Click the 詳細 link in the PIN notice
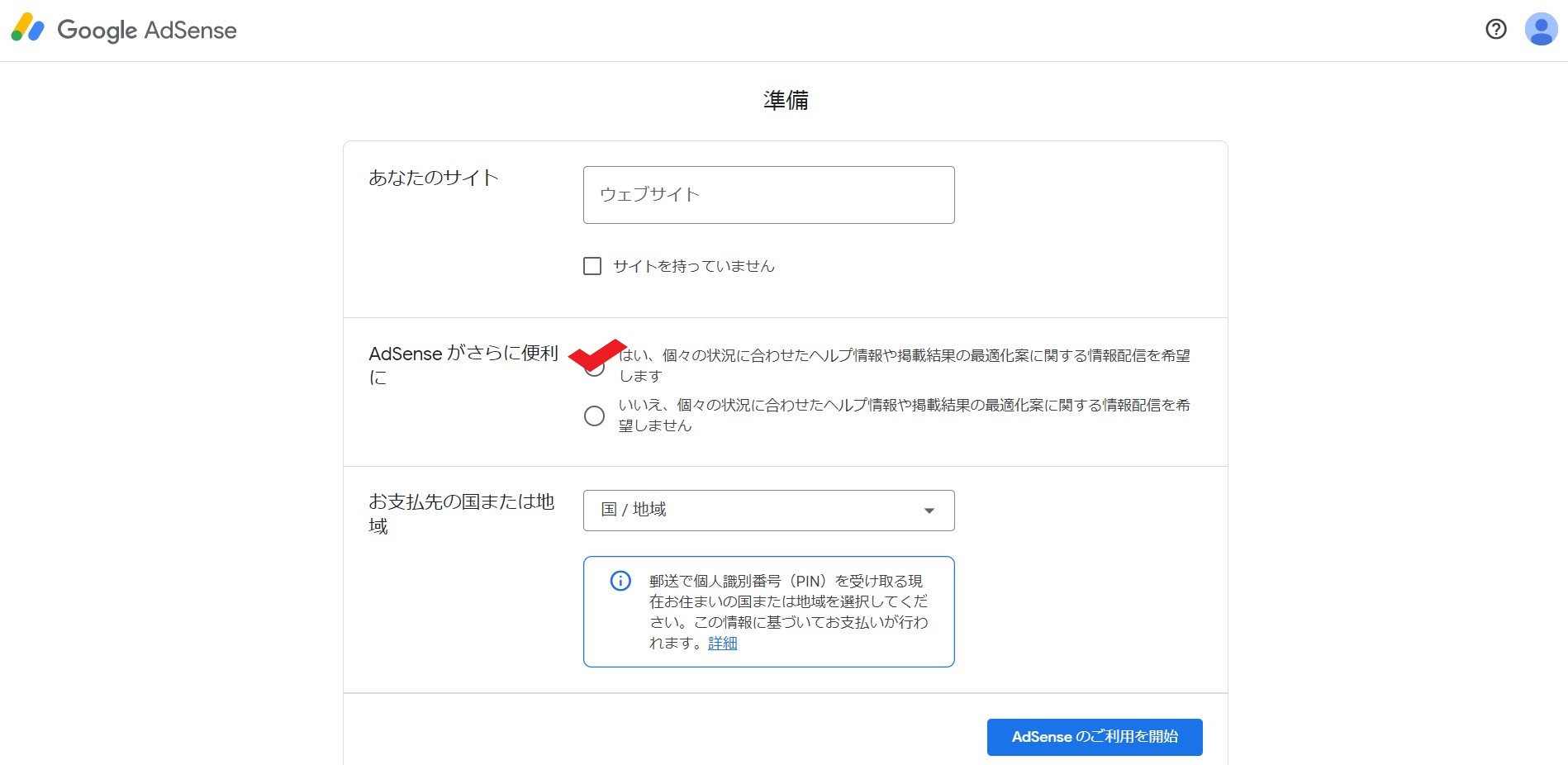Screen dimensions: 1568x765 click(x=722, y=643)
